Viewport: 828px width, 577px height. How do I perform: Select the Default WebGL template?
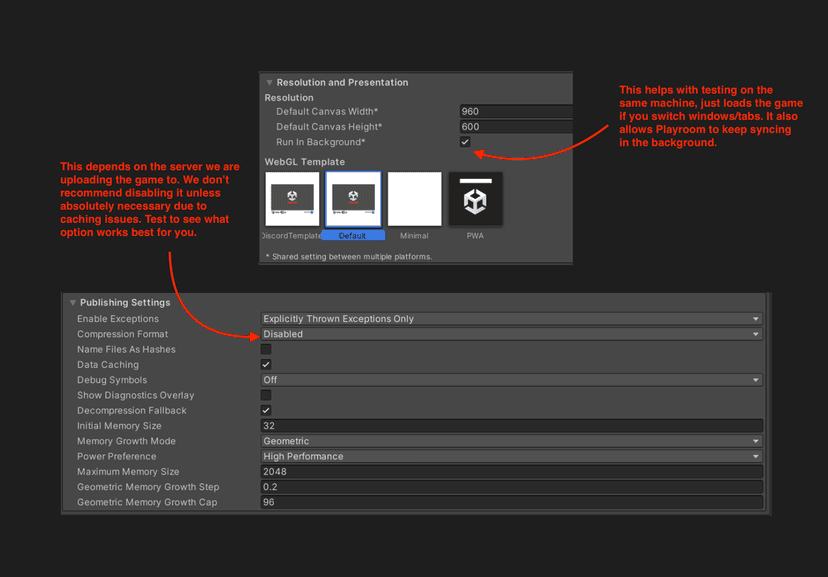point(353,199)
